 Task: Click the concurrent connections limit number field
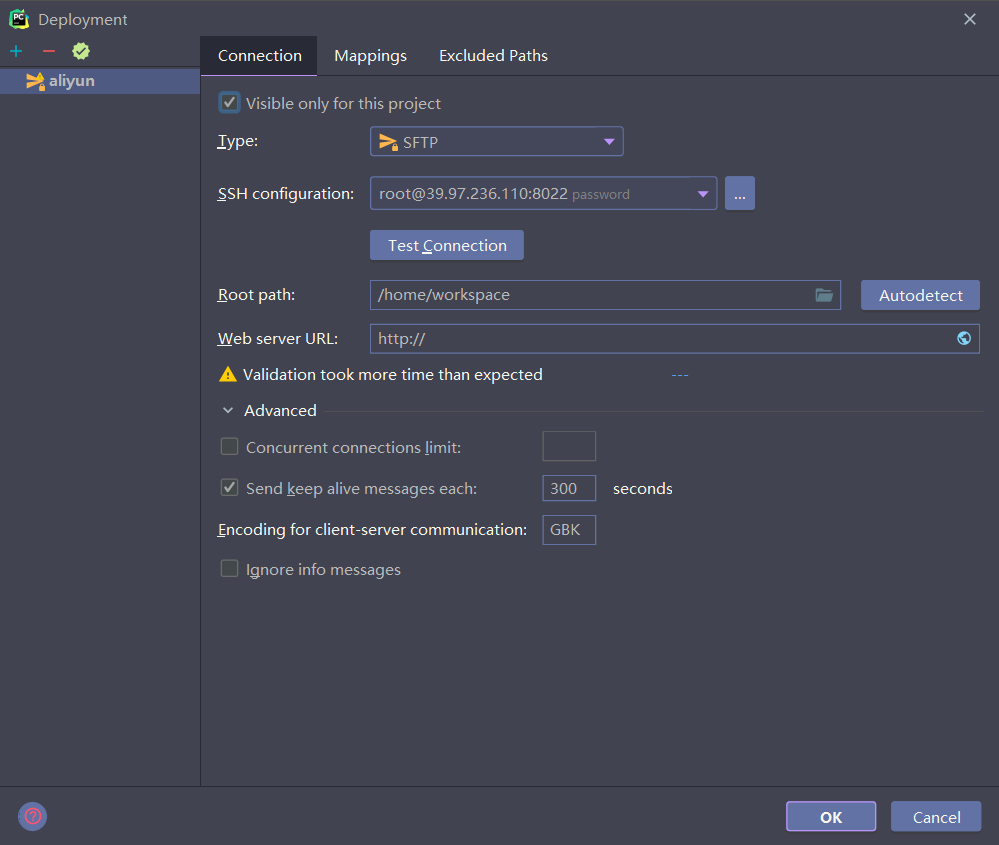[x=569, y=446]
